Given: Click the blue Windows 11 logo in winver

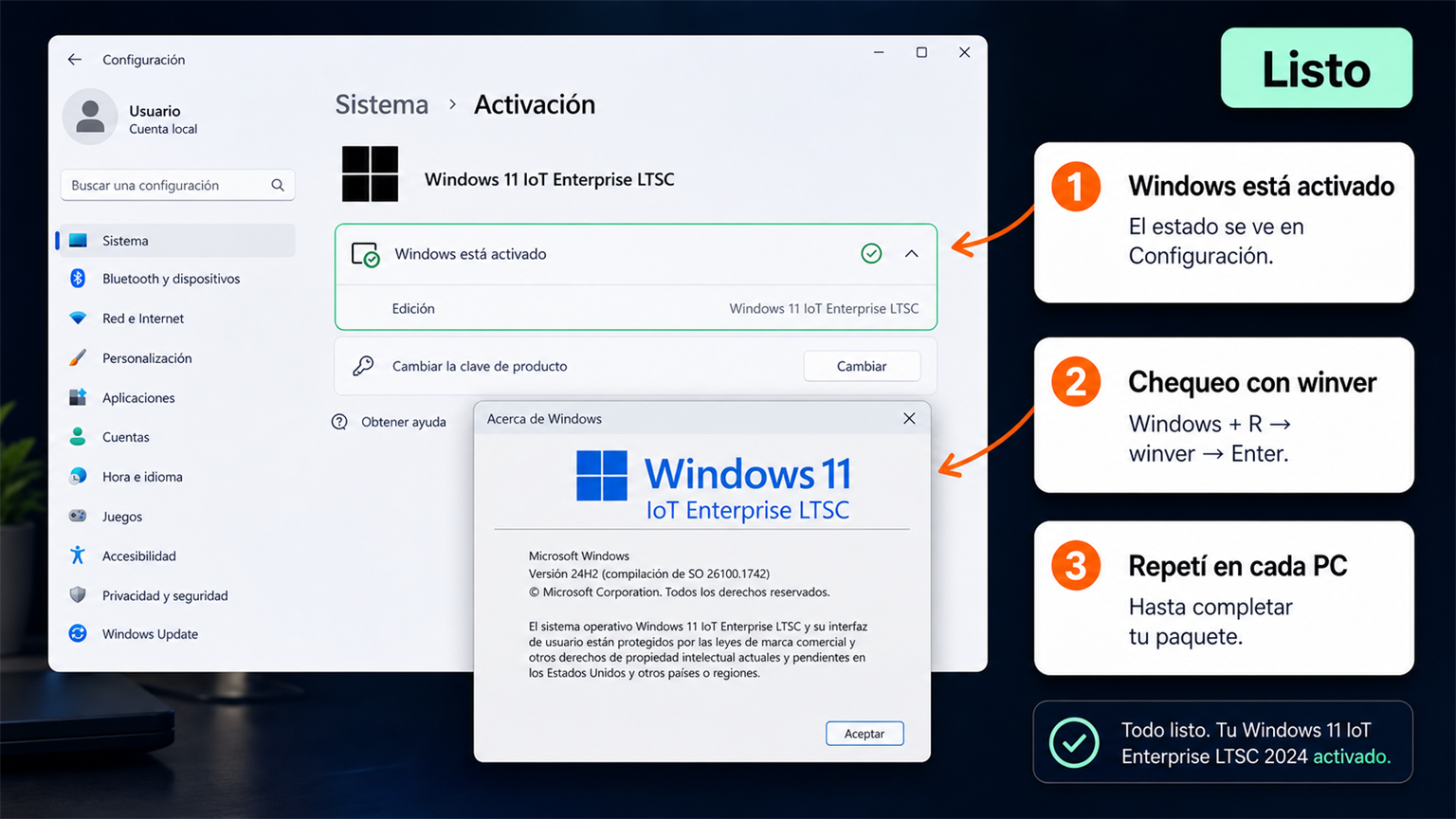Looking at the screenshot, I should 602,476.
